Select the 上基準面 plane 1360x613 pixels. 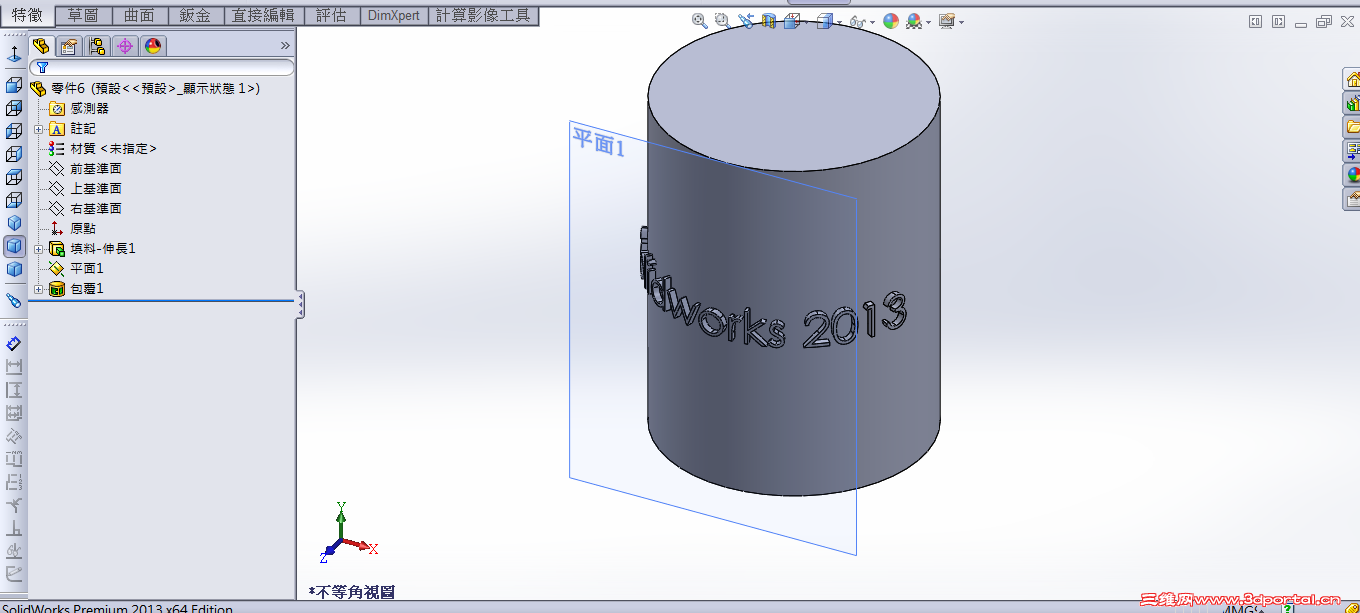coord(86,188)
